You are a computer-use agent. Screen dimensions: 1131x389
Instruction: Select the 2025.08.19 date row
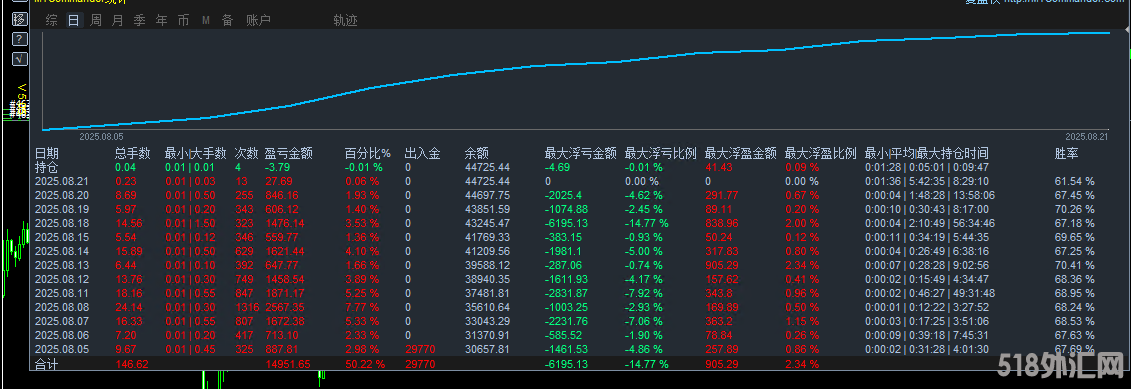coord(61,209)
